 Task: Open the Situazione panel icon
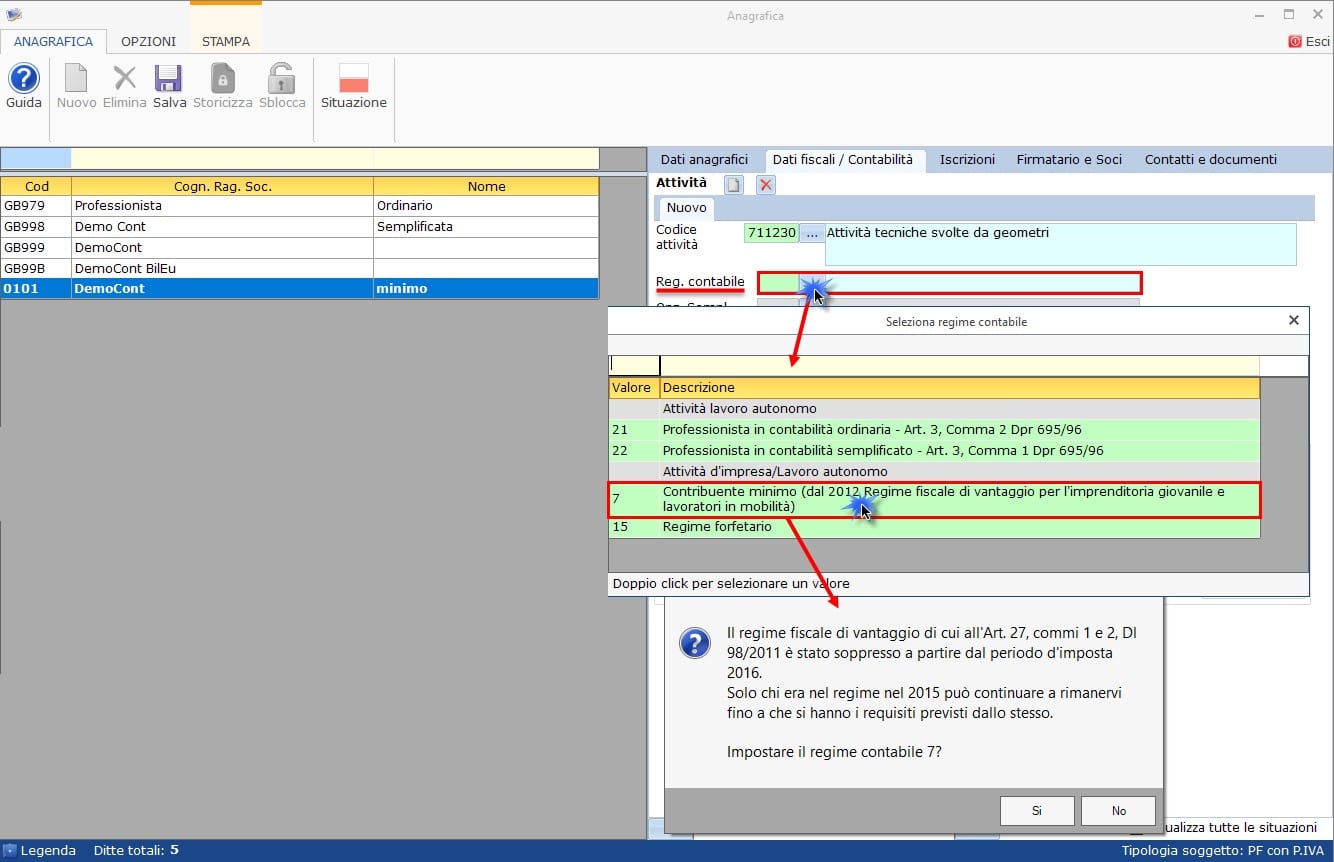coord(353,79)
